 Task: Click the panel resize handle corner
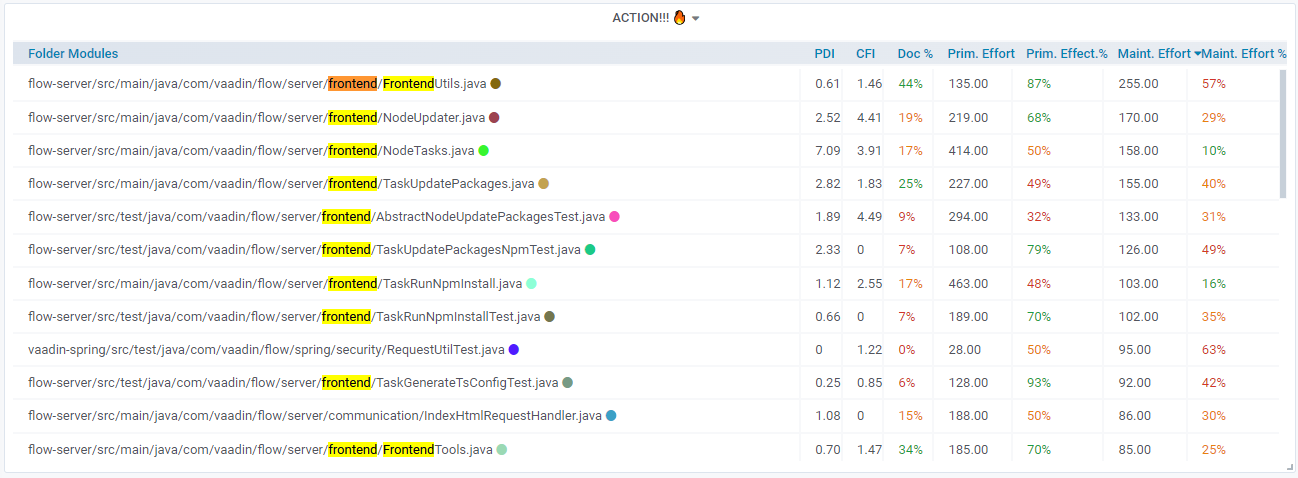tap(1288, 467)
